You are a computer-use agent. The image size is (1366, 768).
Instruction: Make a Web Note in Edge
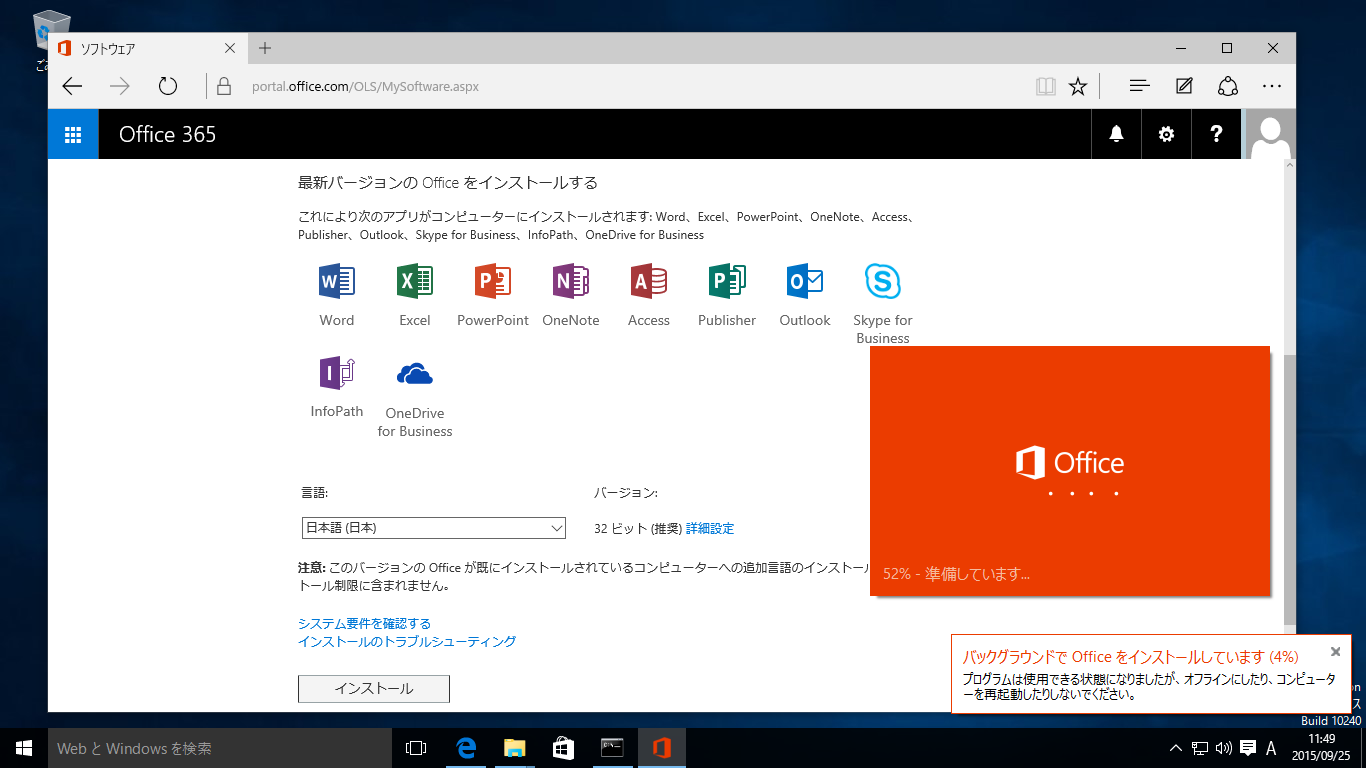(1184, 86)
